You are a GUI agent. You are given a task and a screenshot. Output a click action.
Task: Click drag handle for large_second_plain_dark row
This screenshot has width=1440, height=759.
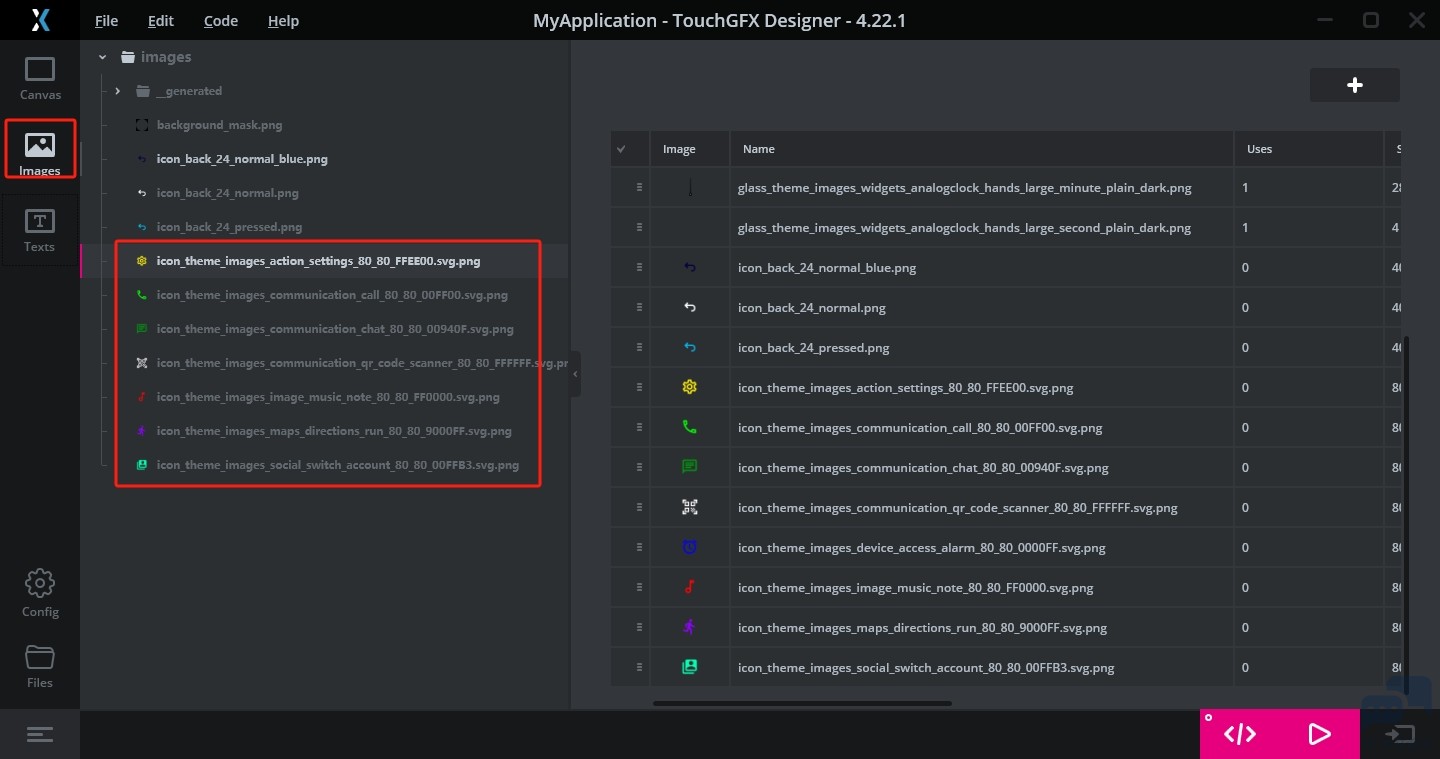point(639,227)
